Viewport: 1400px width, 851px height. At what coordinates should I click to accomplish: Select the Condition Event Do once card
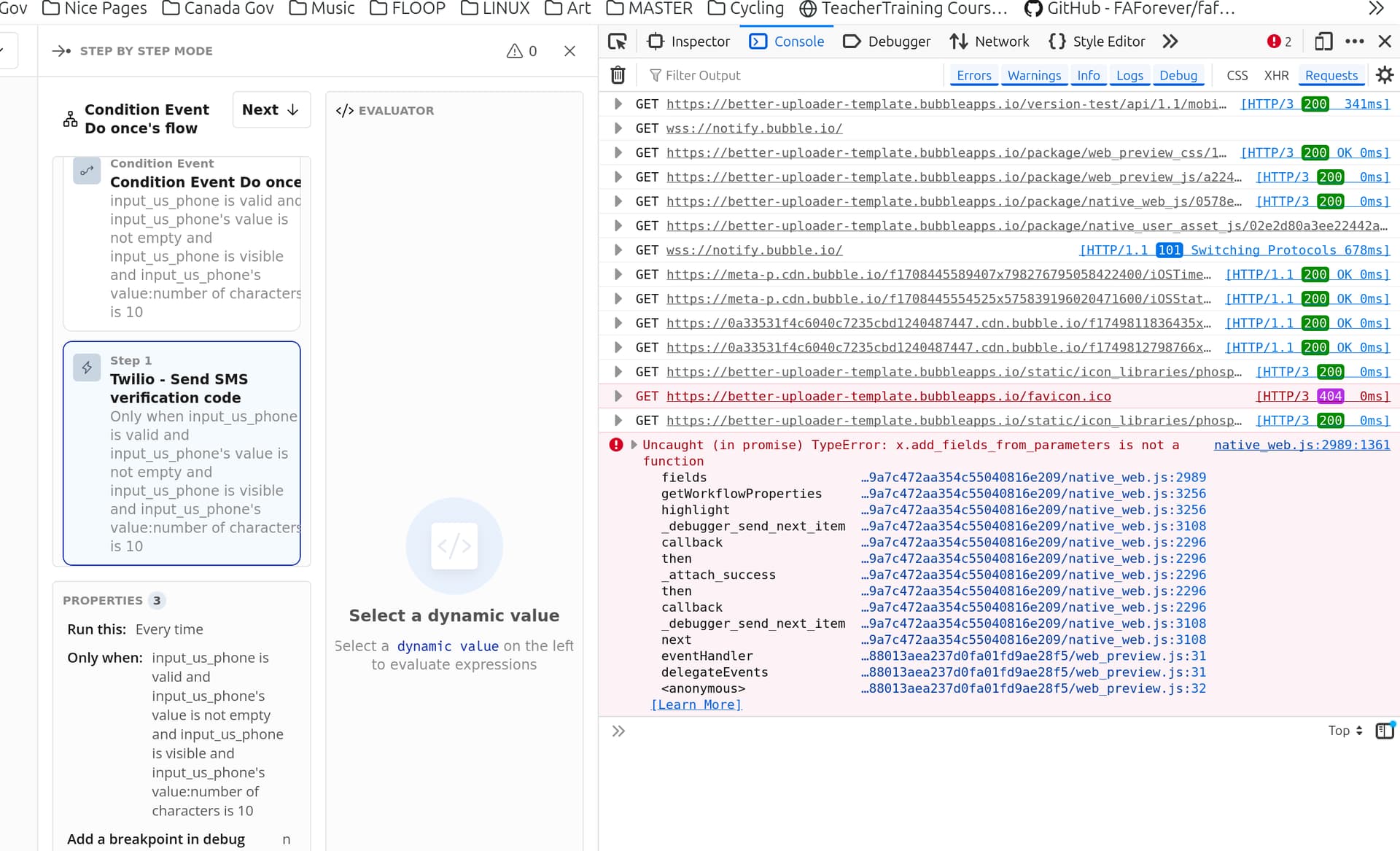pos(182,244)
